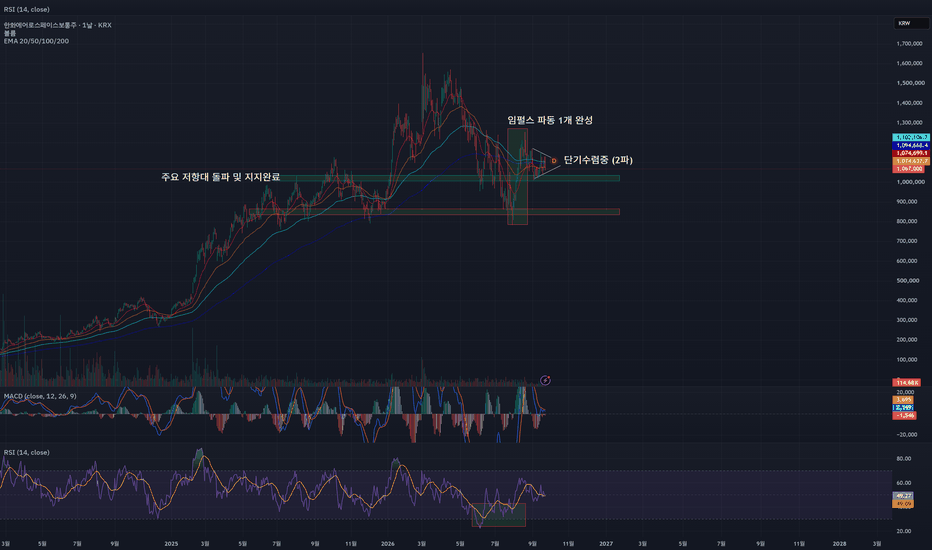The image size is (932, 550).
Task: Click the 80.00 RSI axis tick
Action: tap(903, 458)
